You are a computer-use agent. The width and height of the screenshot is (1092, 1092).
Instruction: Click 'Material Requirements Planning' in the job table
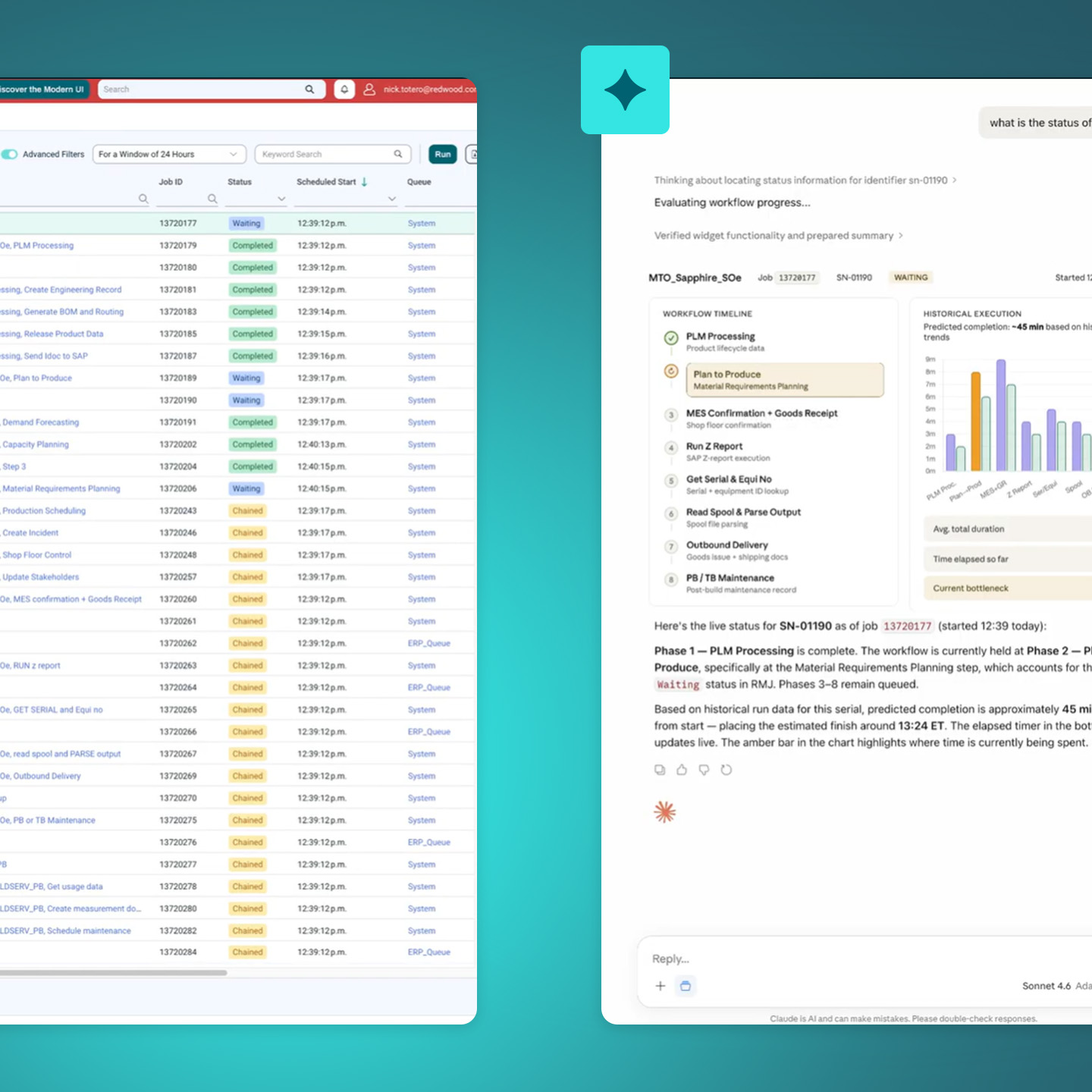point(61,489)
